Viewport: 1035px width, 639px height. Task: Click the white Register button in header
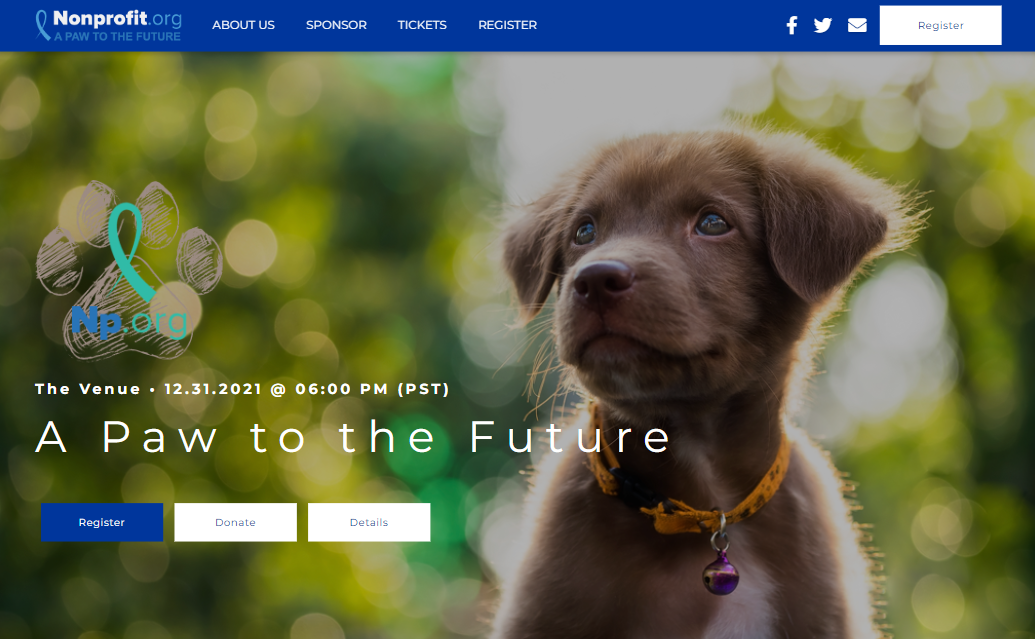point(940,25)
